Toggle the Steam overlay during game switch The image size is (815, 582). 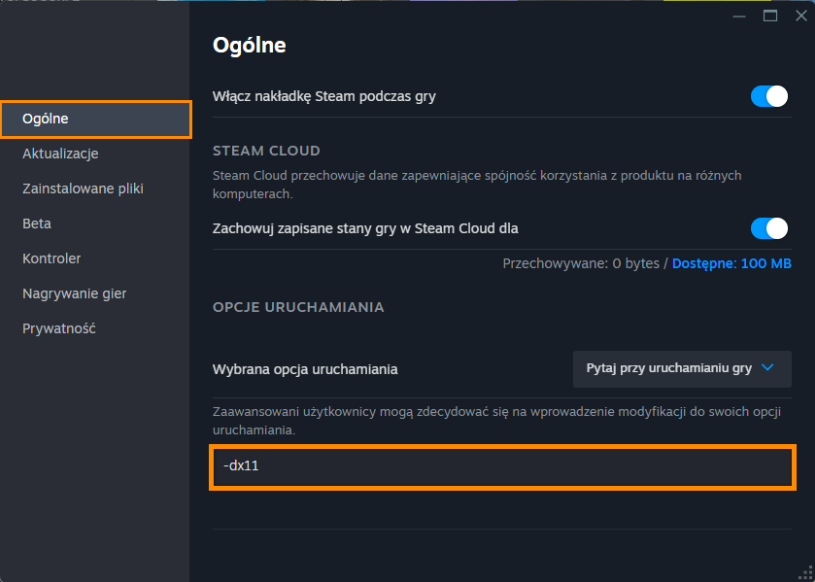[769, 97]
